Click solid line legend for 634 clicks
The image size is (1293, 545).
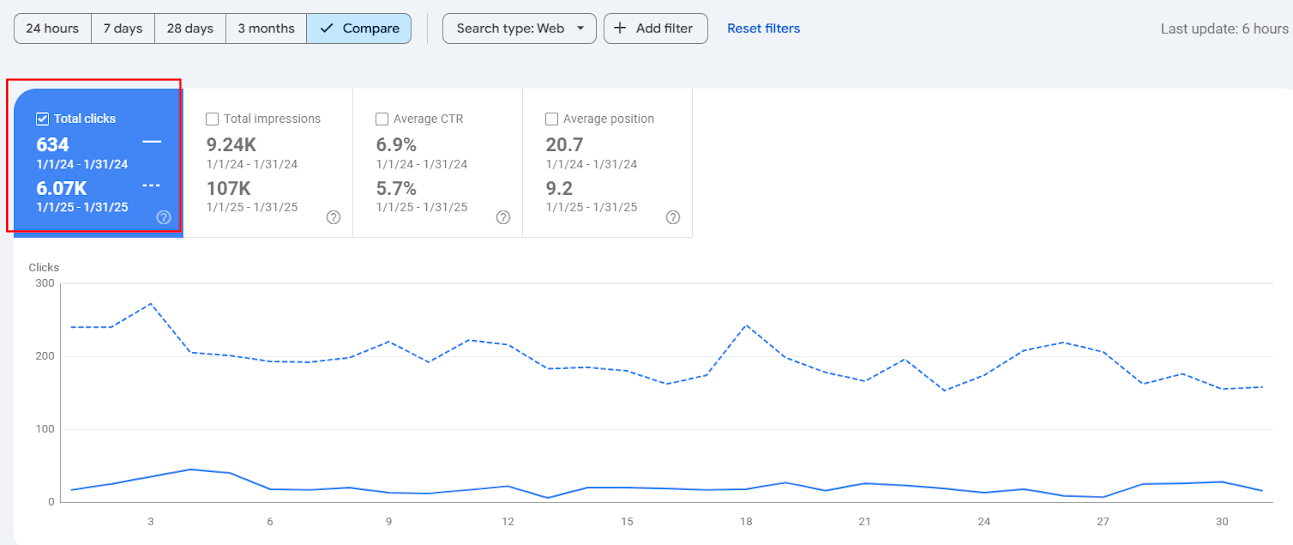pyautogui.click(x=152, y=143)
